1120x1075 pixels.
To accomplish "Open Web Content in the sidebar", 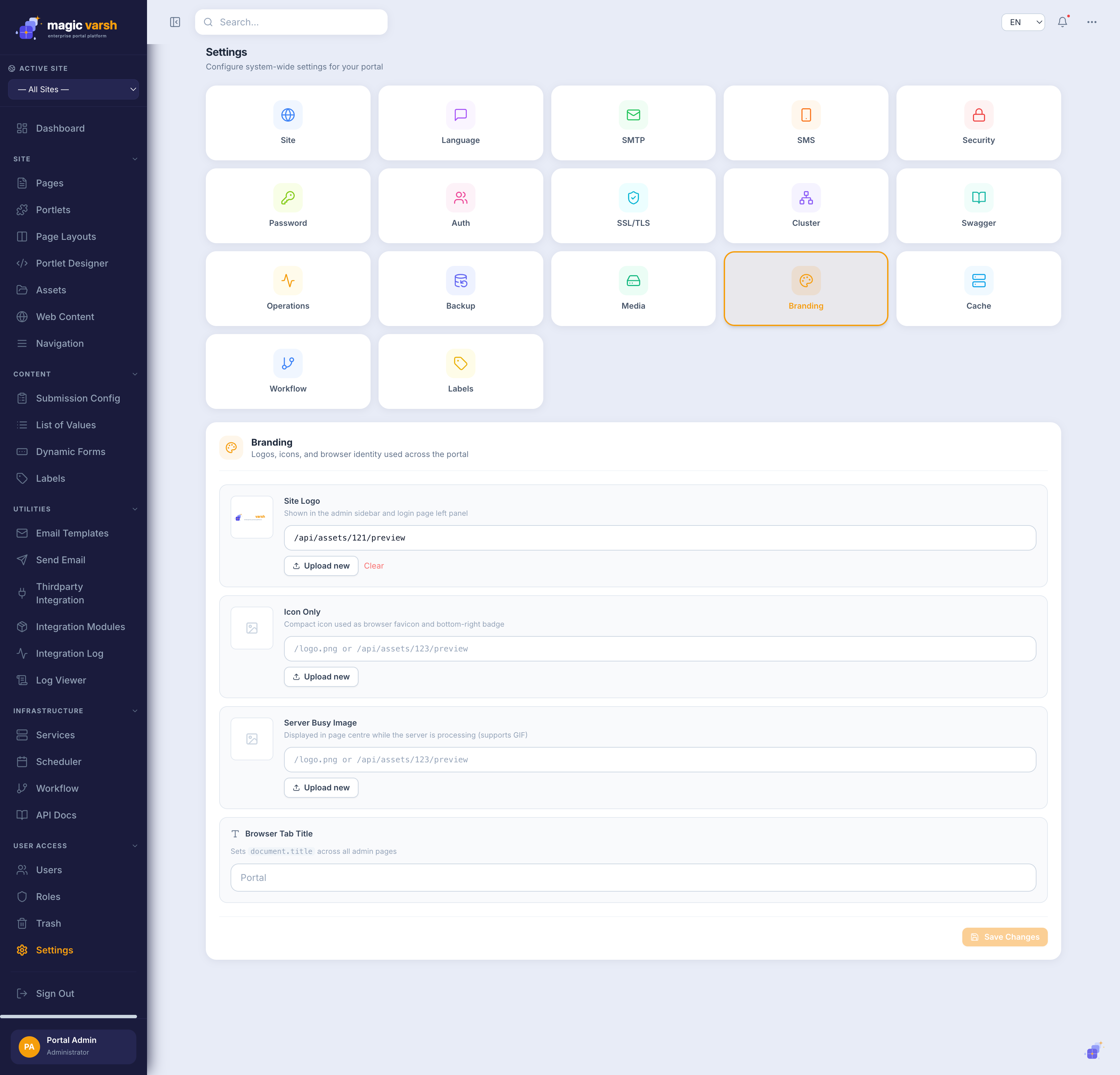I will tap(73, 316).
